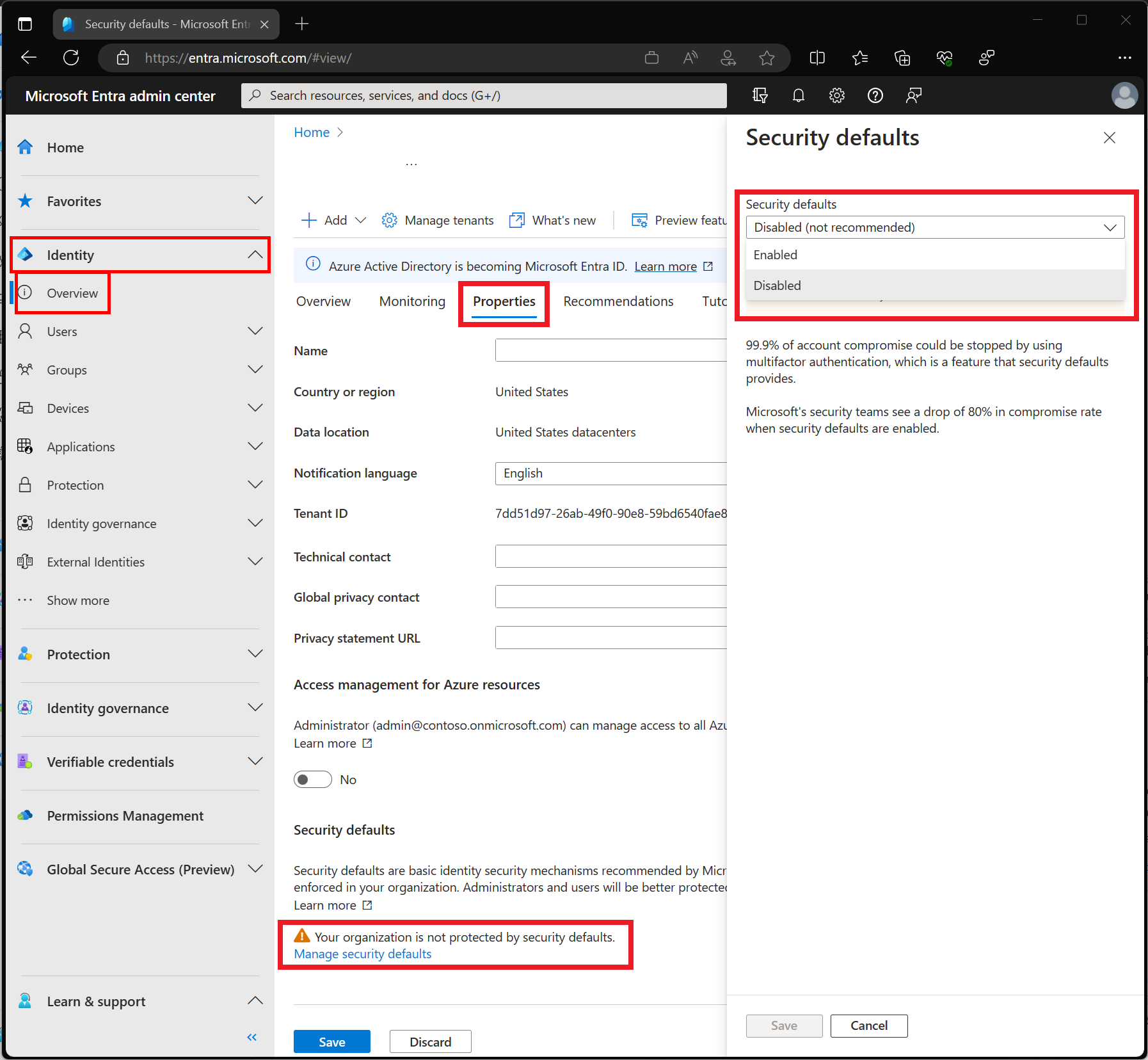Click the Learn & support icon
1148x1060 pixels.
[25, 1000]
